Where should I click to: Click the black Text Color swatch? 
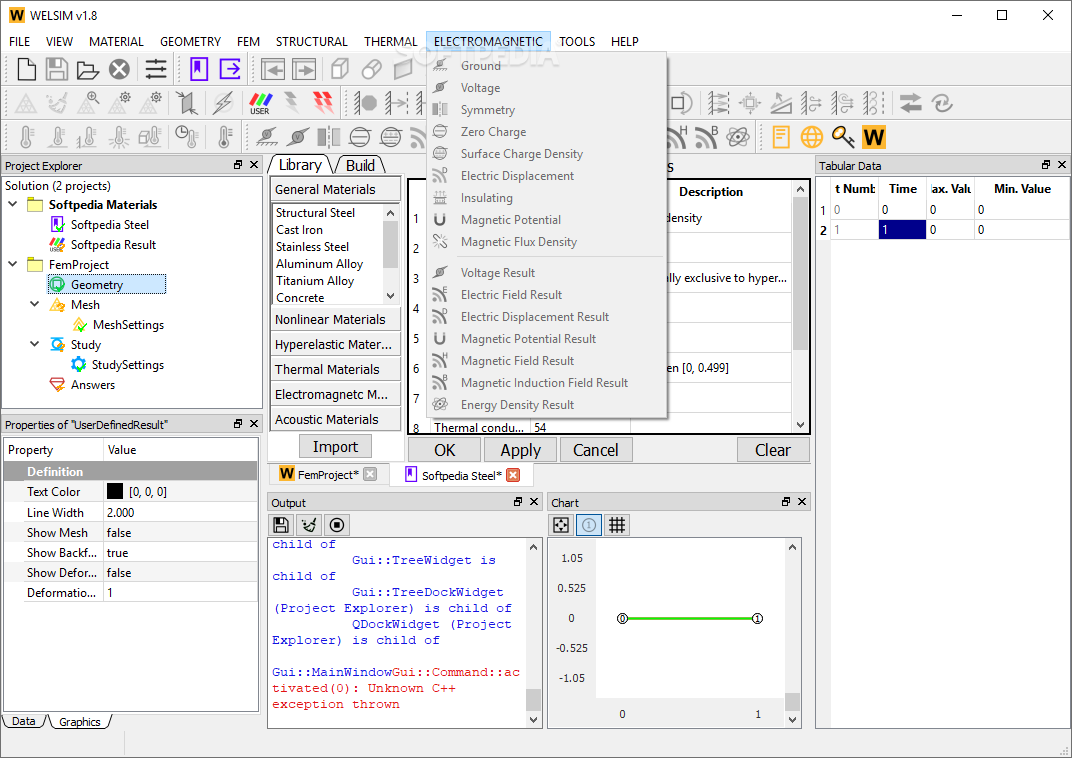115,491
